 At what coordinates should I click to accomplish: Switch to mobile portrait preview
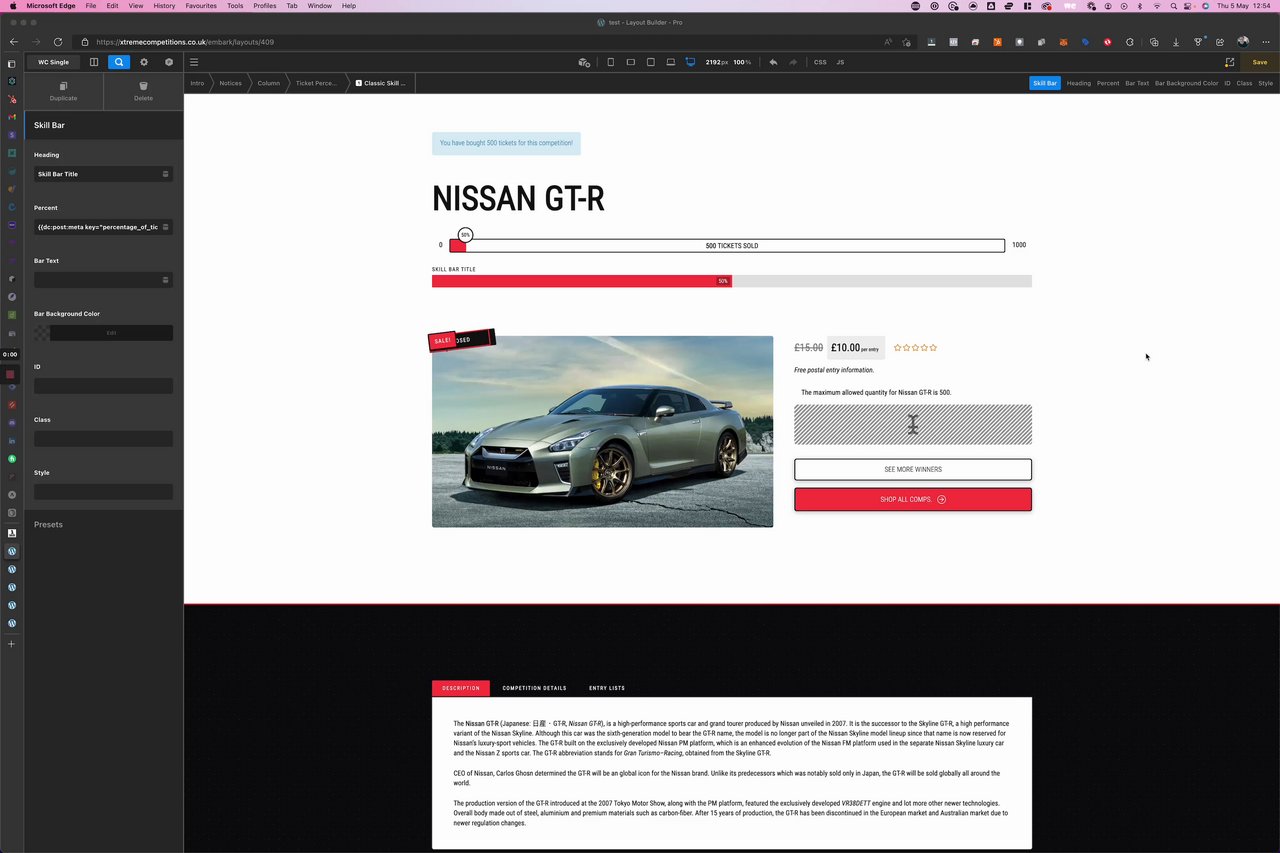pyautogui.click(x=611, y=62)
